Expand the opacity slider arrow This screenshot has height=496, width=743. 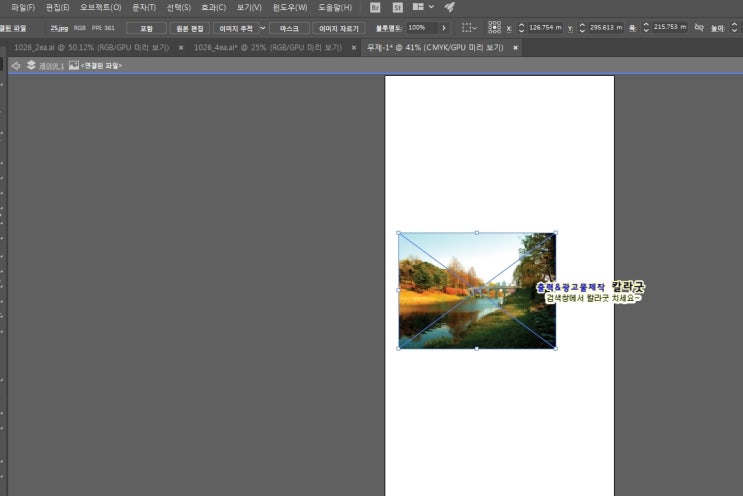pos(444,28)
